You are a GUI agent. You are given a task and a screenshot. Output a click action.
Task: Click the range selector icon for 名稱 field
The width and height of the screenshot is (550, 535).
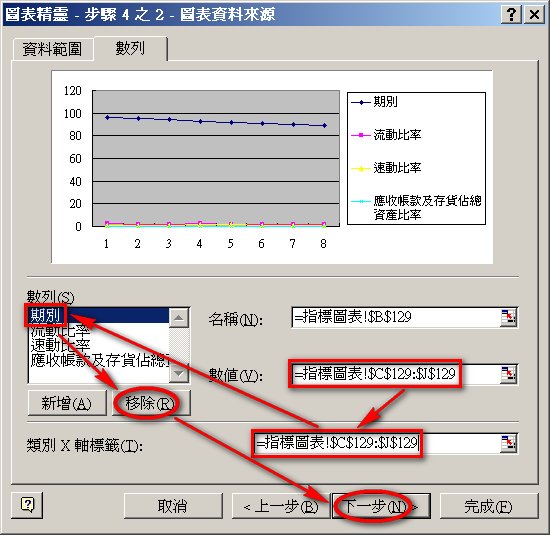[508, 317]
